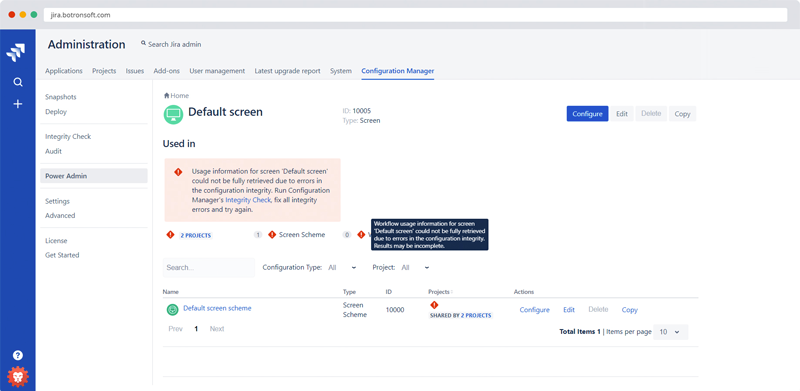Open the Issues tab

(135, 71)
